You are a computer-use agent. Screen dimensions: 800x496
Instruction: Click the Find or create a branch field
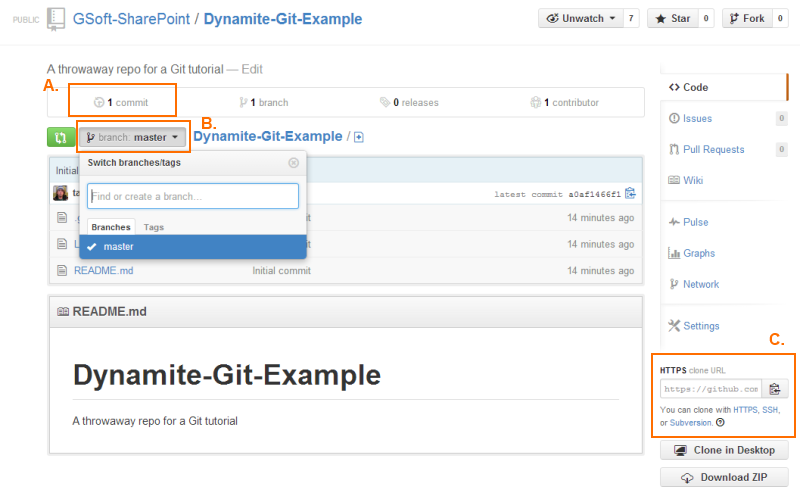point(193,196)
